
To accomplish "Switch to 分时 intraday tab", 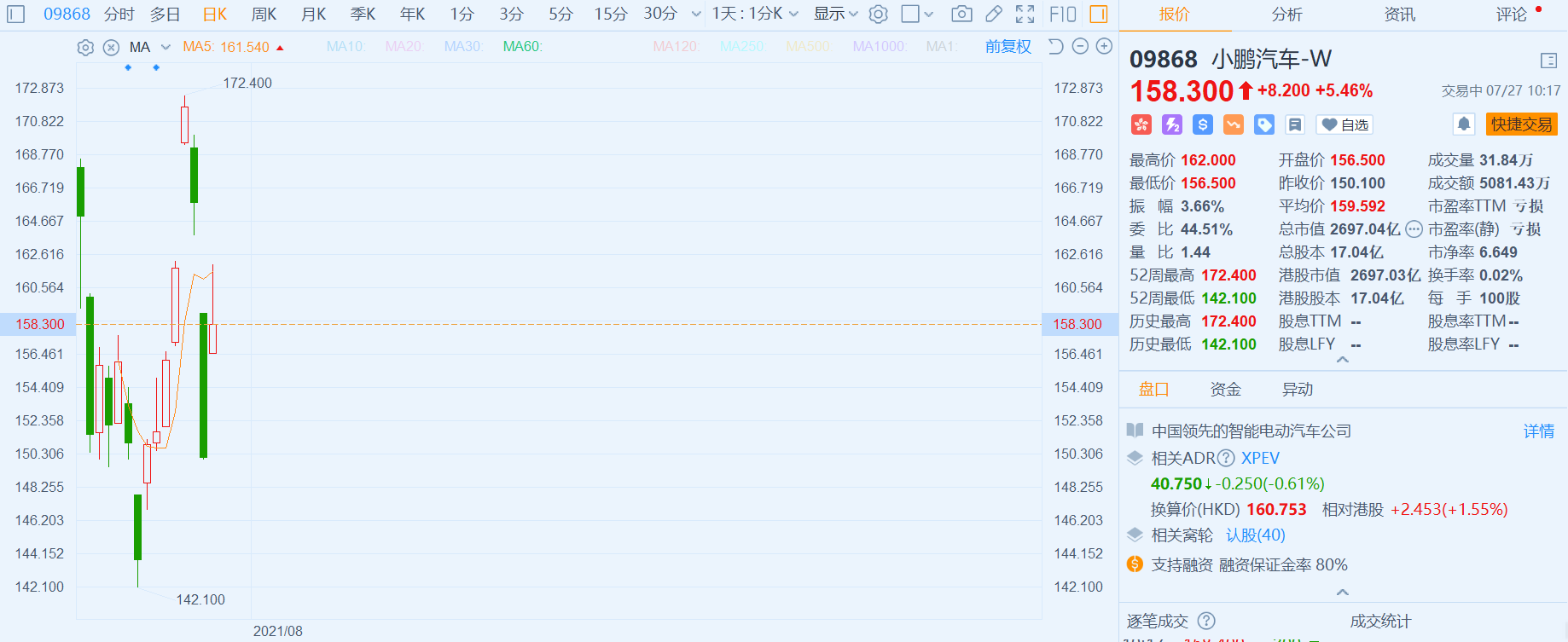I will pos(119,14).
